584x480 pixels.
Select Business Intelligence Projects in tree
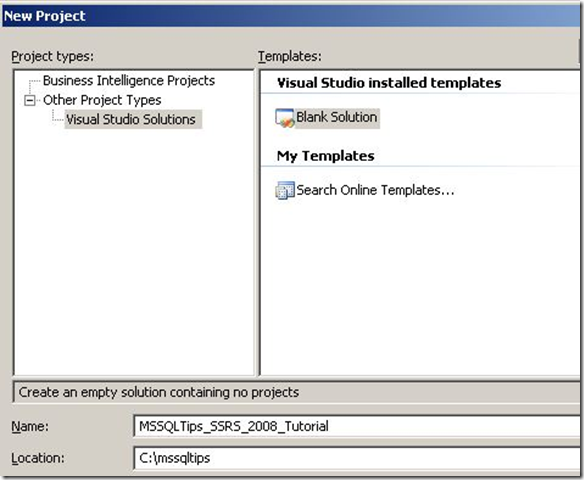click(x=129, y=80)
